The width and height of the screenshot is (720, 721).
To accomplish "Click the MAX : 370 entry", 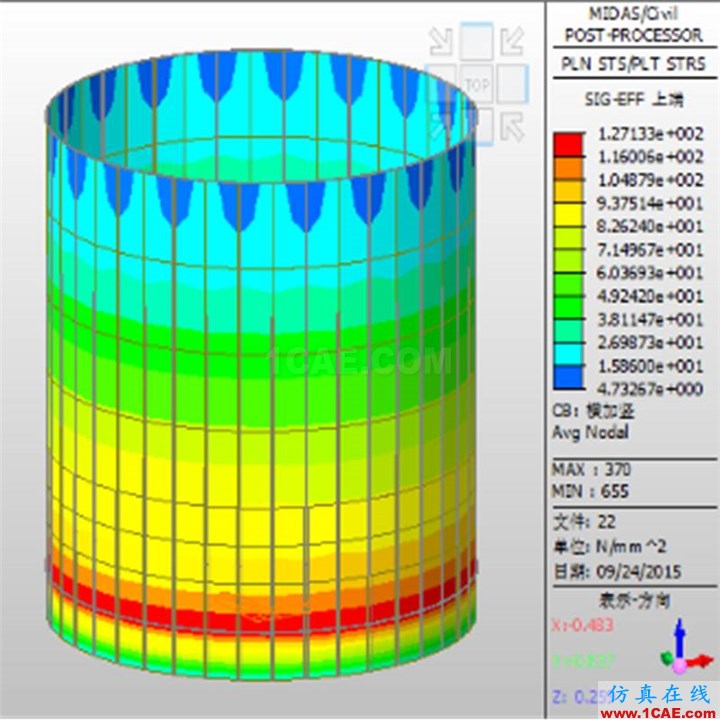I will (x=591, y=469).
